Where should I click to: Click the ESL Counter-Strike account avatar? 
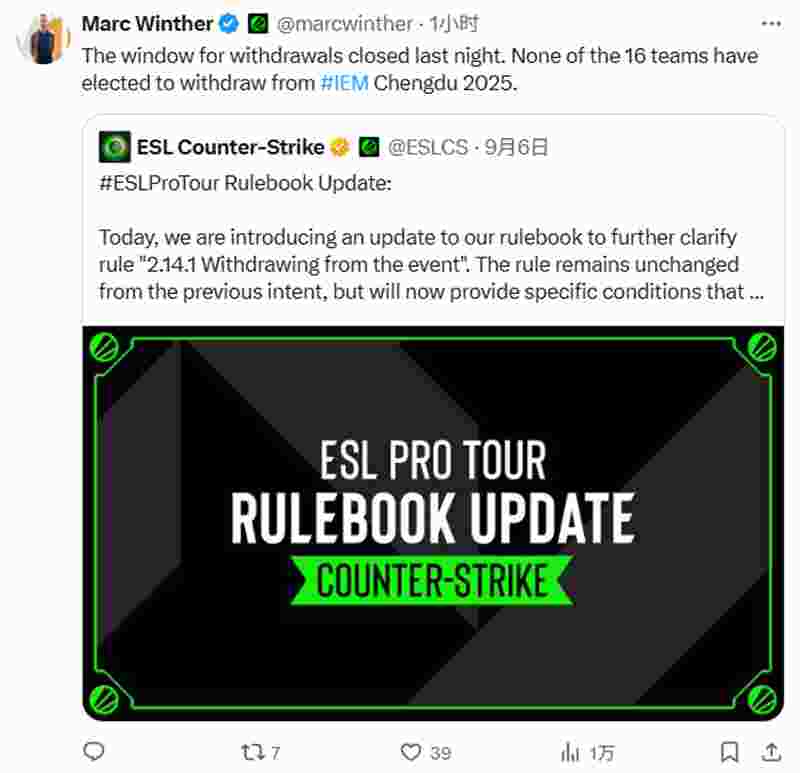pos(115,147)
